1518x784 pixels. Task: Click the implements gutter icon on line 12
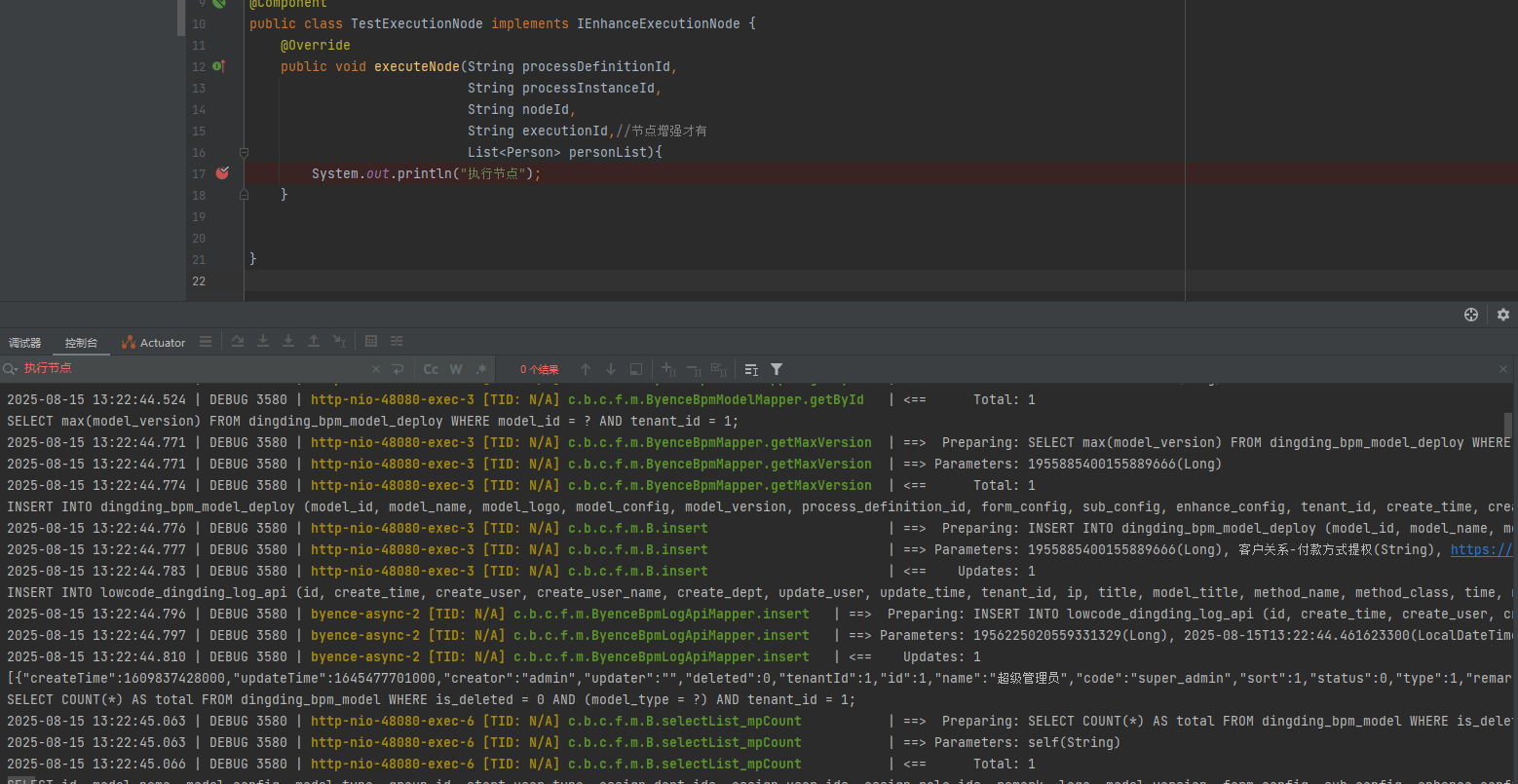click(219, 66)
